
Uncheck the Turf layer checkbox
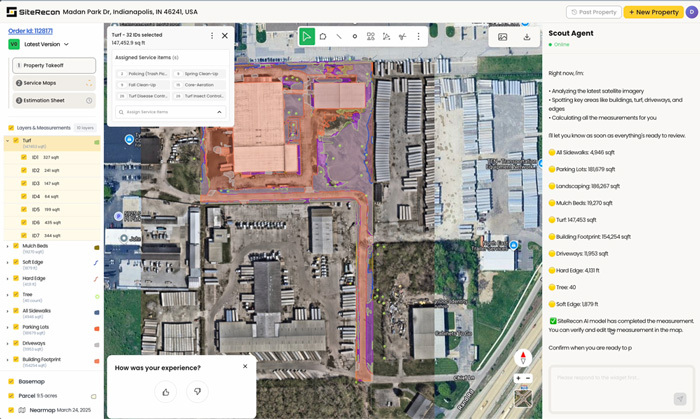point(16,141)
